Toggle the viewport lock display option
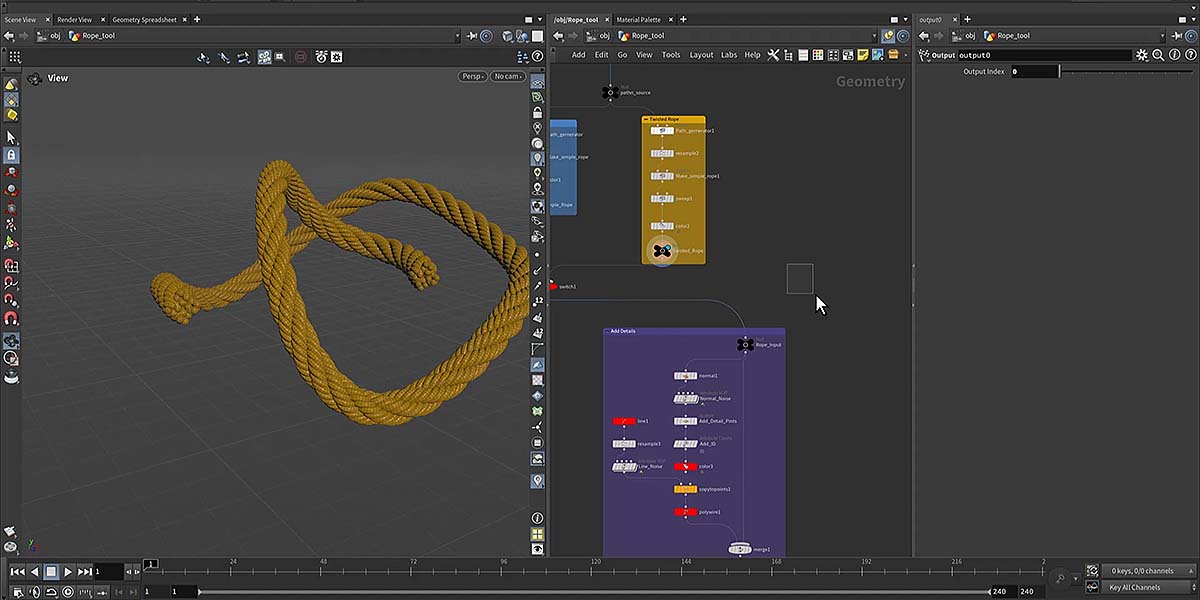The image size is (1200, 600). (538, 113)
